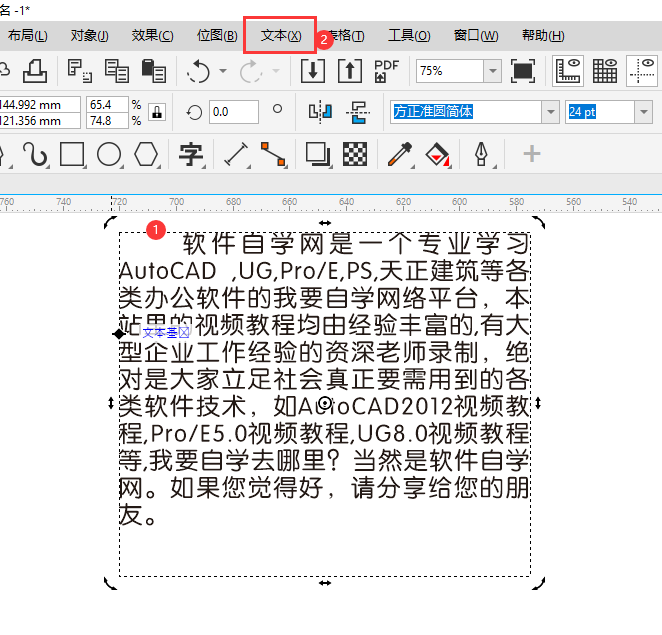The height and width of the screenshot is (635, 662).
Task: Click the Copy icon in toolbar
Action: coord(117,71)
